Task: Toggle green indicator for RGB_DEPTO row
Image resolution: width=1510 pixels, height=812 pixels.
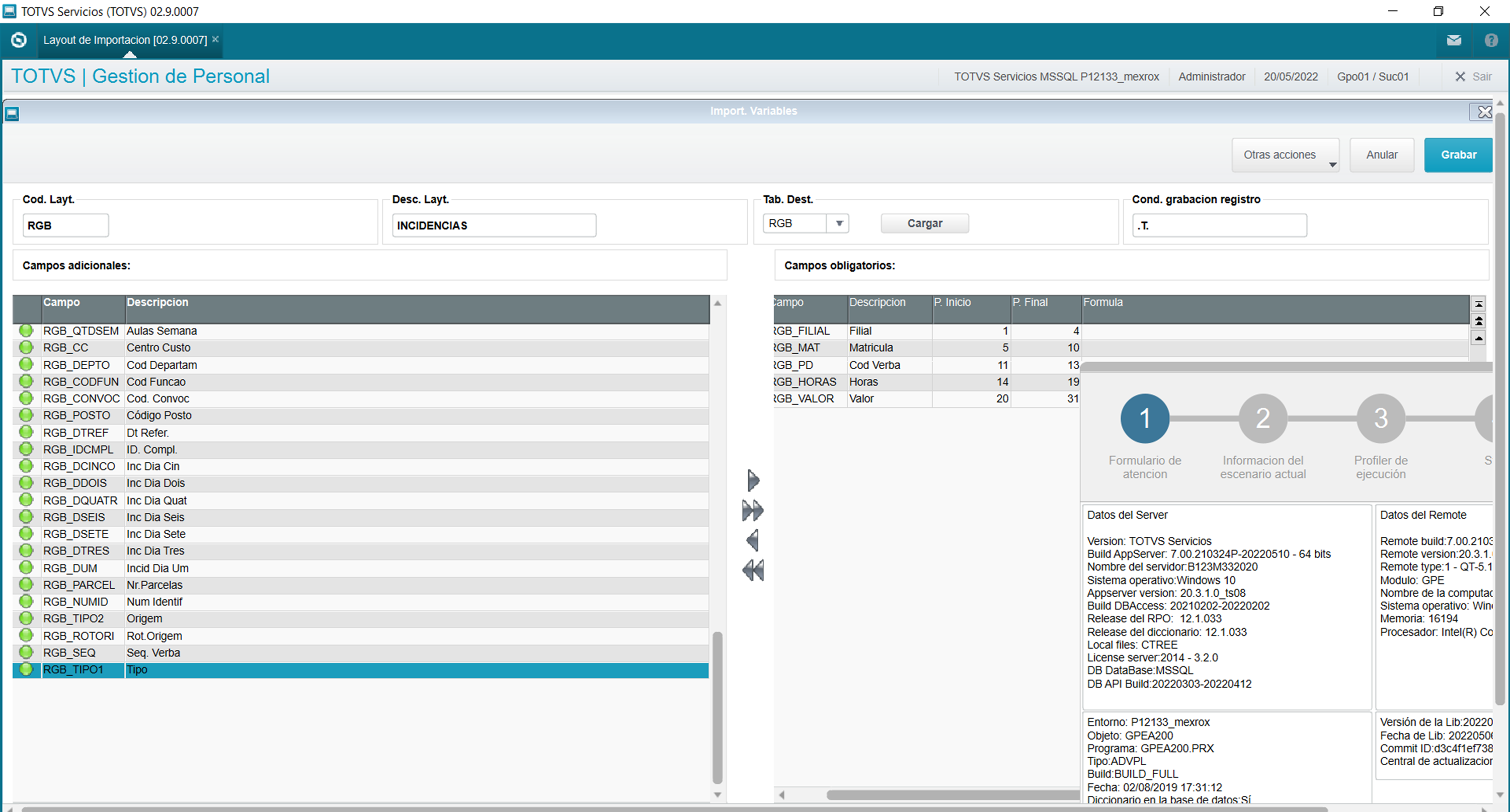Action: 26,365
